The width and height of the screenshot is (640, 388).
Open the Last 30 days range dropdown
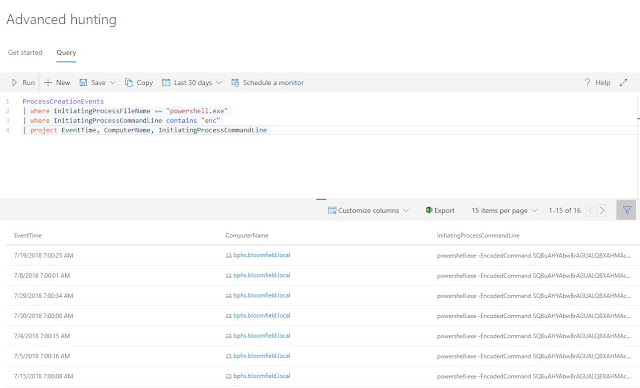tap(192, 83)
